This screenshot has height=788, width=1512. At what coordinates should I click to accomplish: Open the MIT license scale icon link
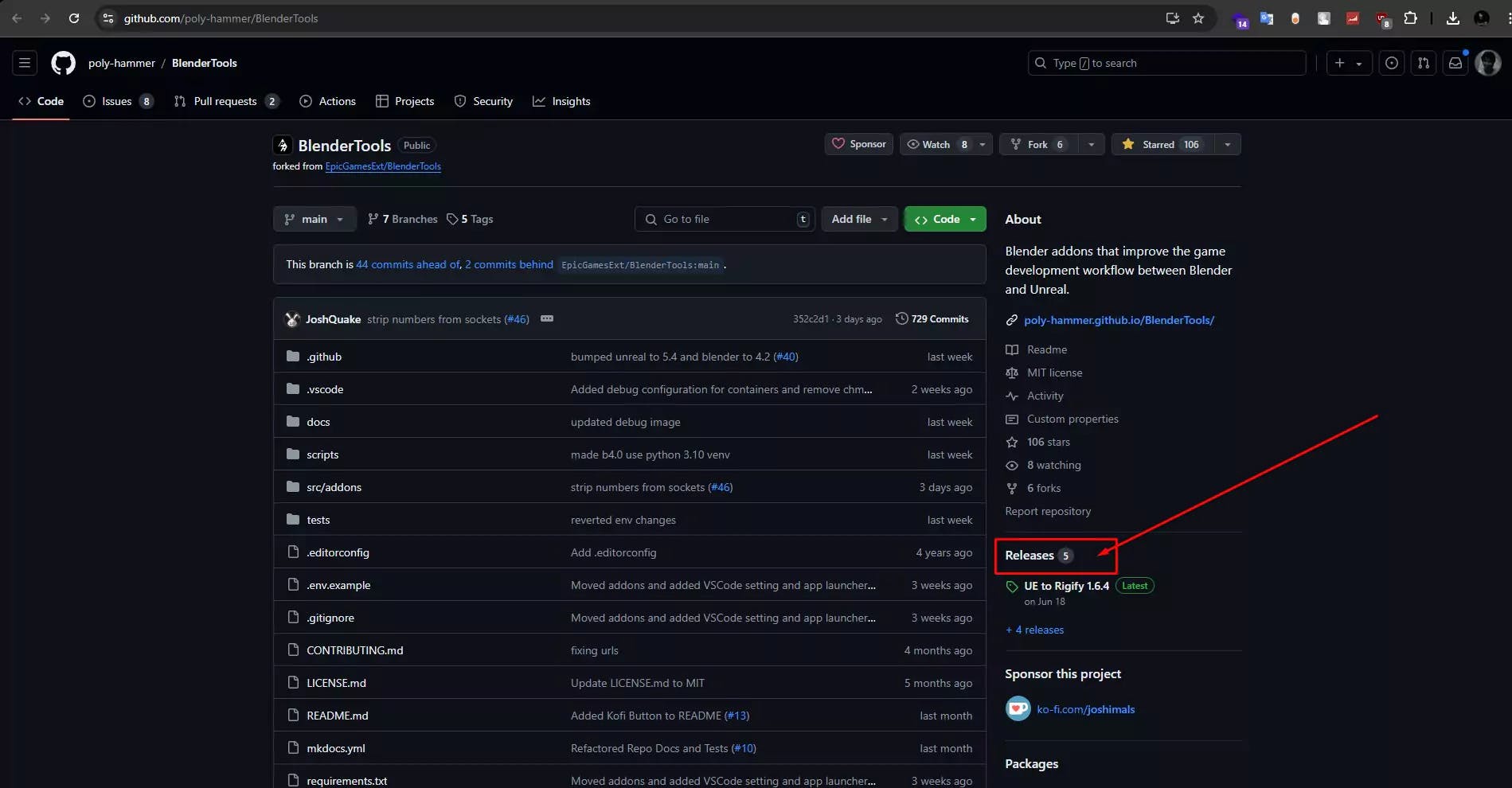[1012, 373]
